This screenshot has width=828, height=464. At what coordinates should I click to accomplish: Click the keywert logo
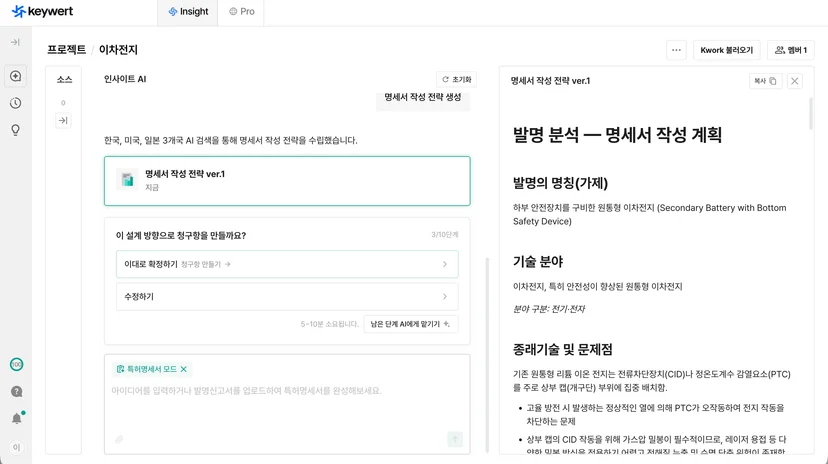tap(42, 11)
